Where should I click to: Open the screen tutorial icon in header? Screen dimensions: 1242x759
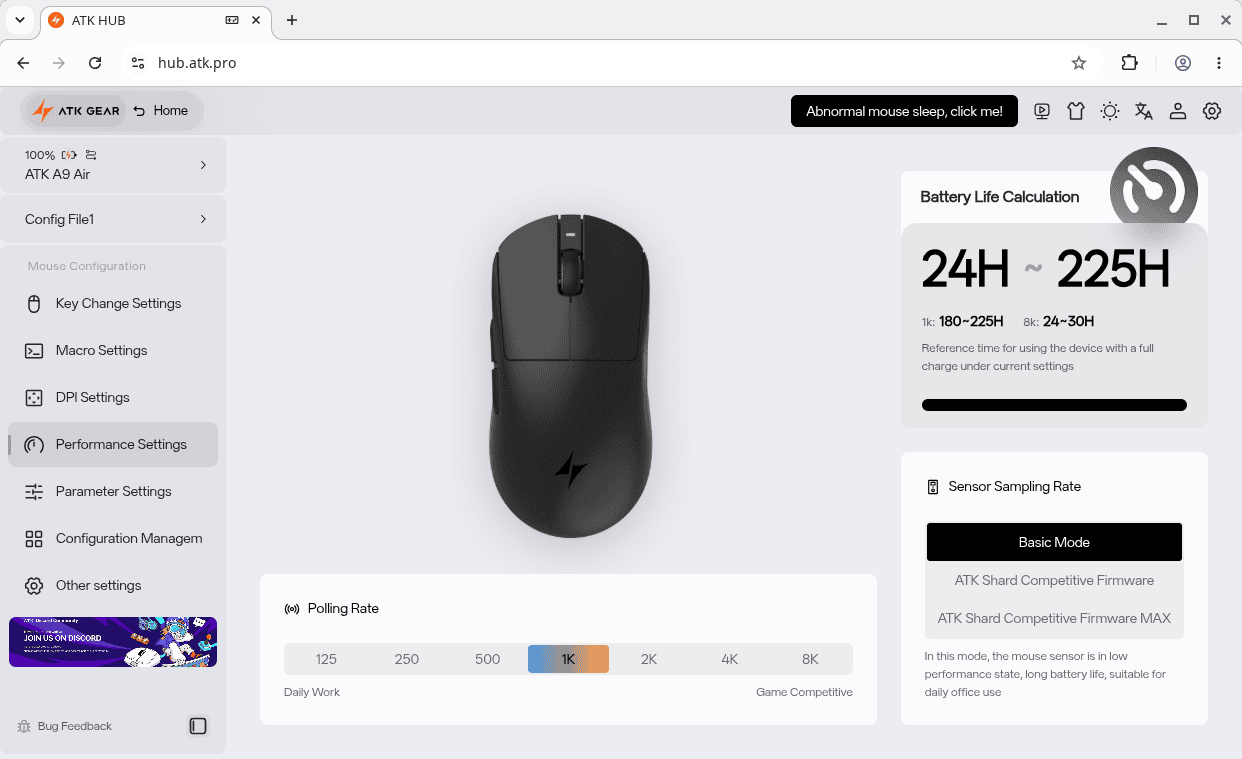click(x=1042, y=111)
